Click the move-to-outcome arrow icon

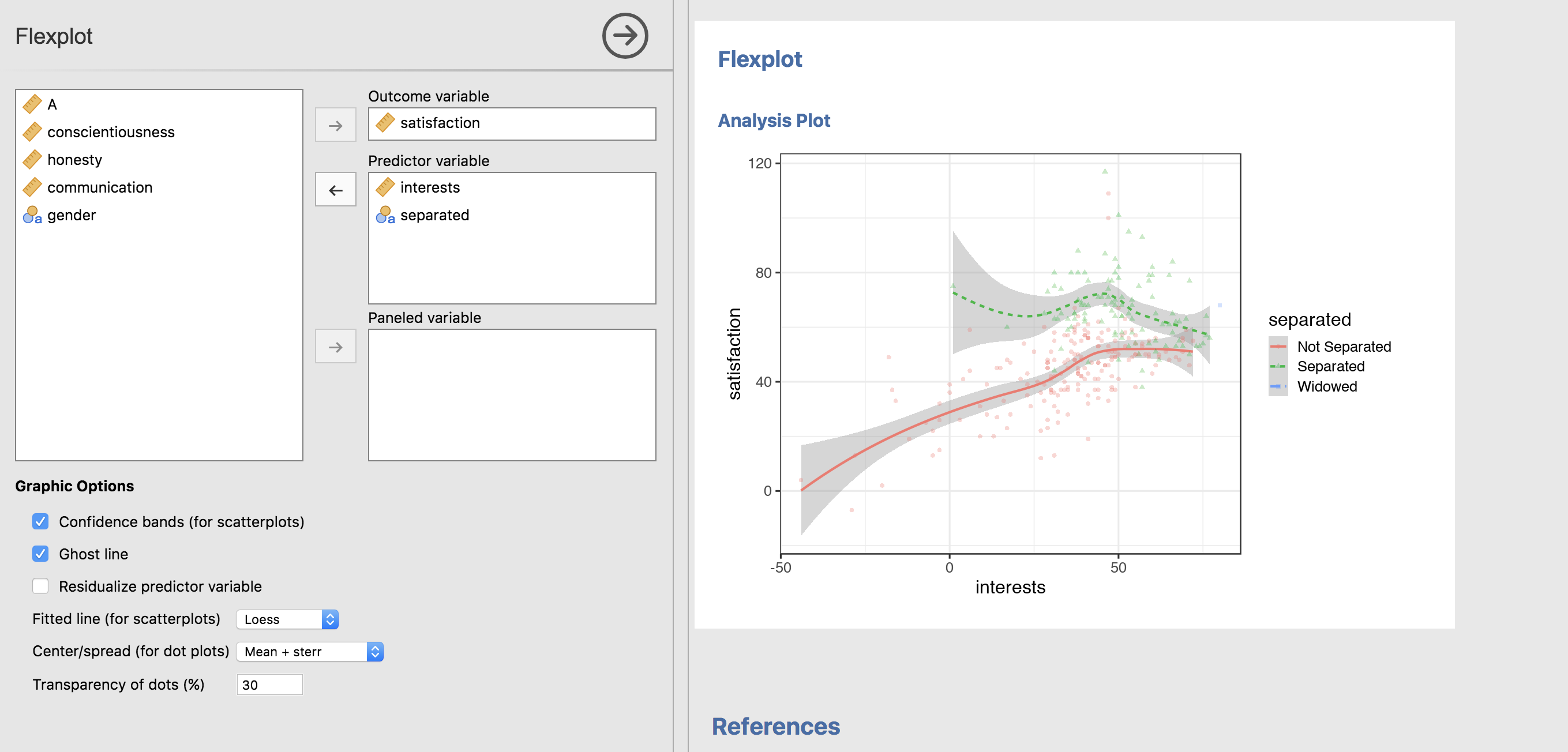[336, 124]
